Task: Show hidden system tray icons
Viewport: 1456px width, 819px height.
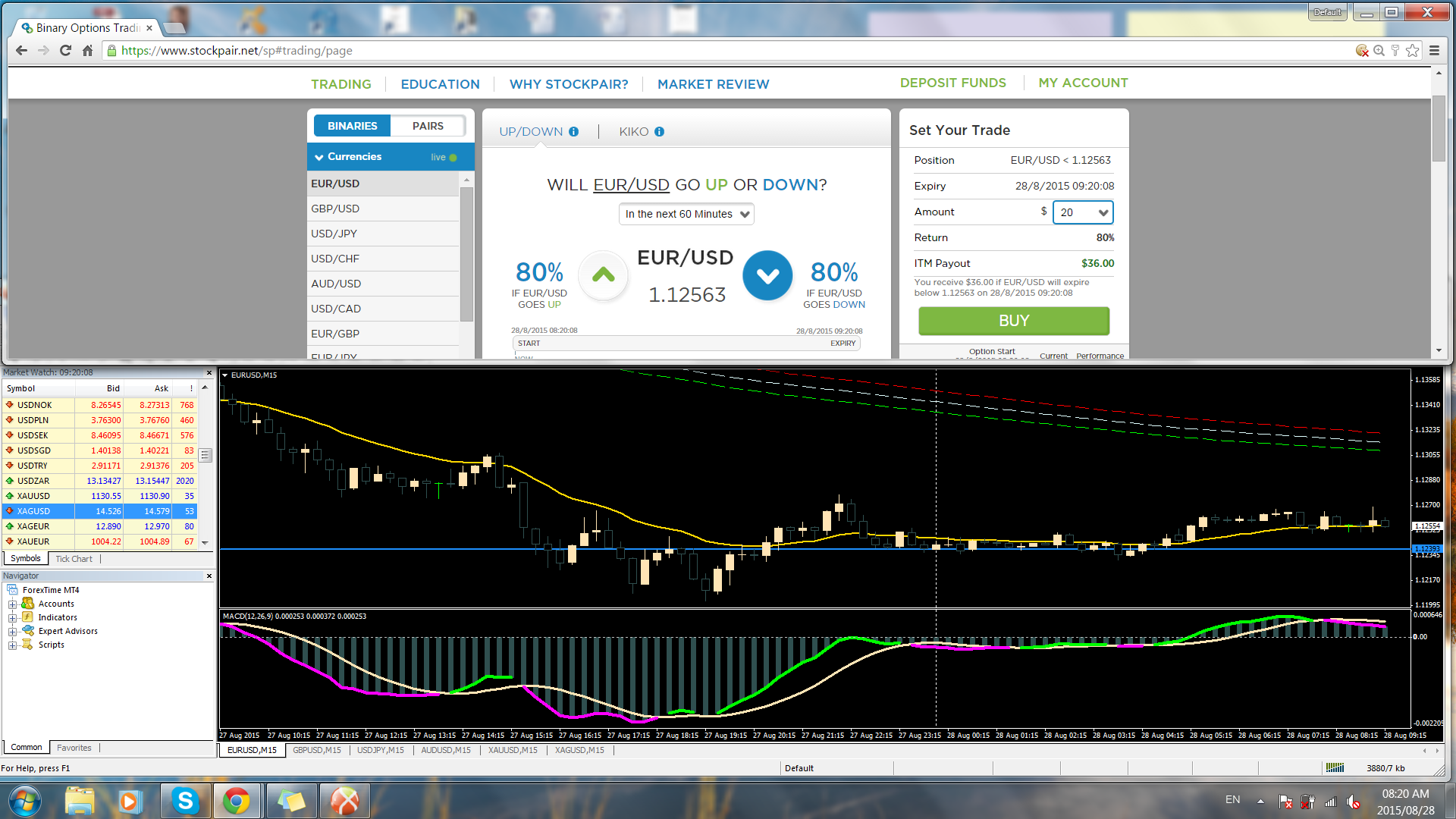Action: tap(1260, 801)
